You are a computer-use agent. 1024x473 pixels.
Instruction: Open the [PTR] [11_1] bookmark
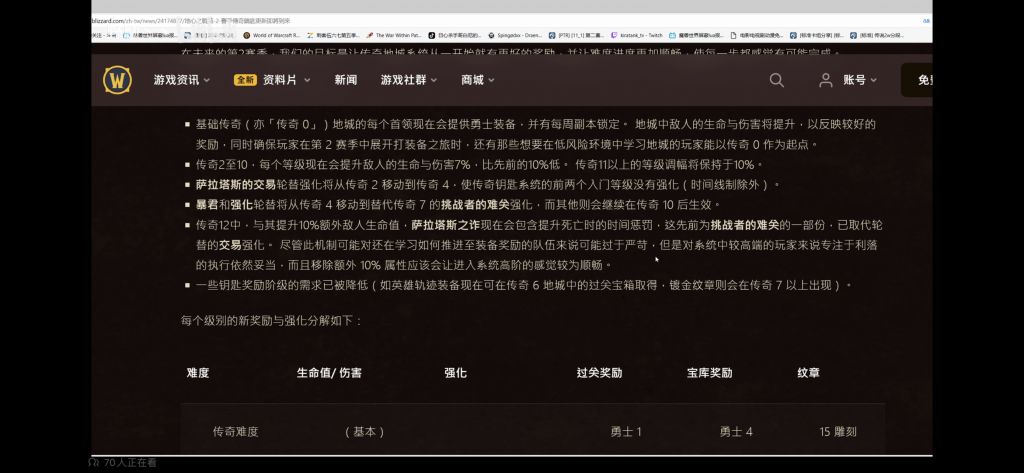pos(576,35)
